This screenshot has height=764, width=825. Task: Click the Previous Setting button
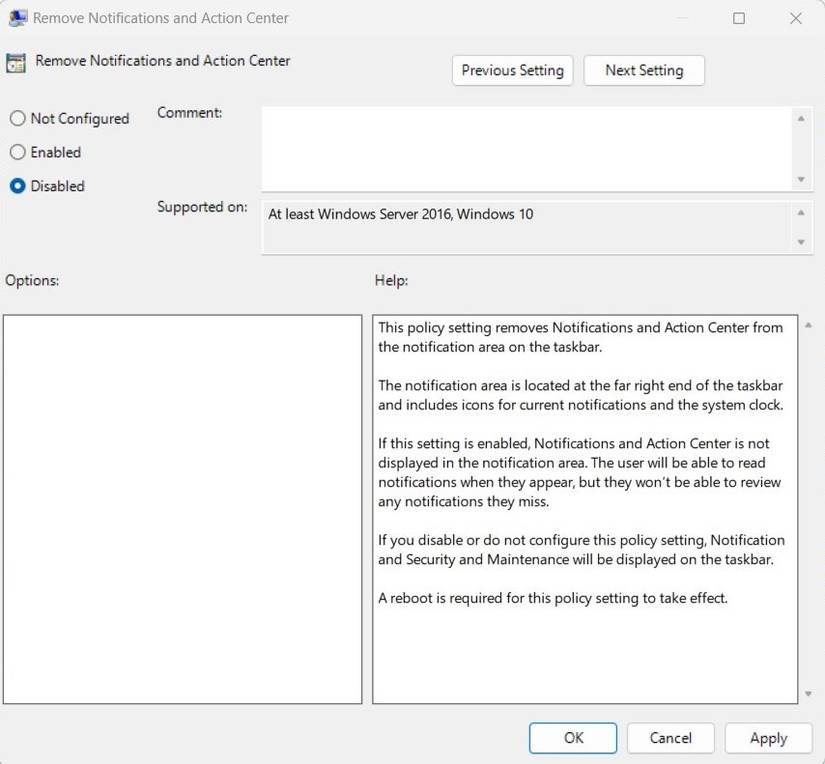(x=512, y=70)
